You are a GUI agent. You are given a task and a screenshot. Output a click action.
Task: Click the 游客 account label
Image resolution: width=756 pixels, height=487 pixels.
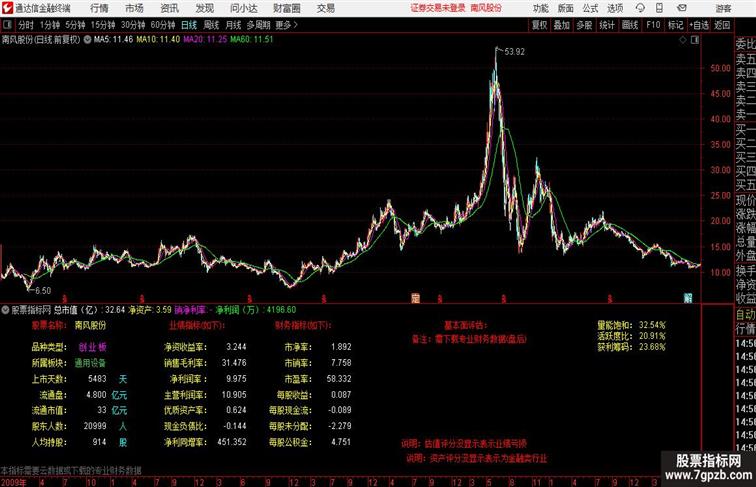pyautogui.click(x=723, y=8)
